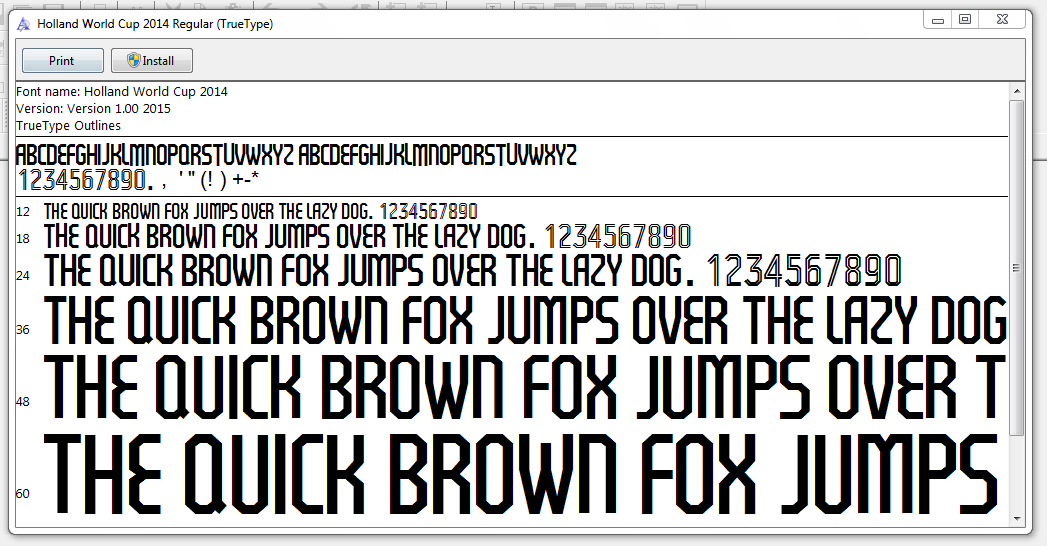Image resolution: width=1047 pixels, height=546 pixels.
Task: Close the Holland World Cup font window
Action: (x=1002, y=20)
